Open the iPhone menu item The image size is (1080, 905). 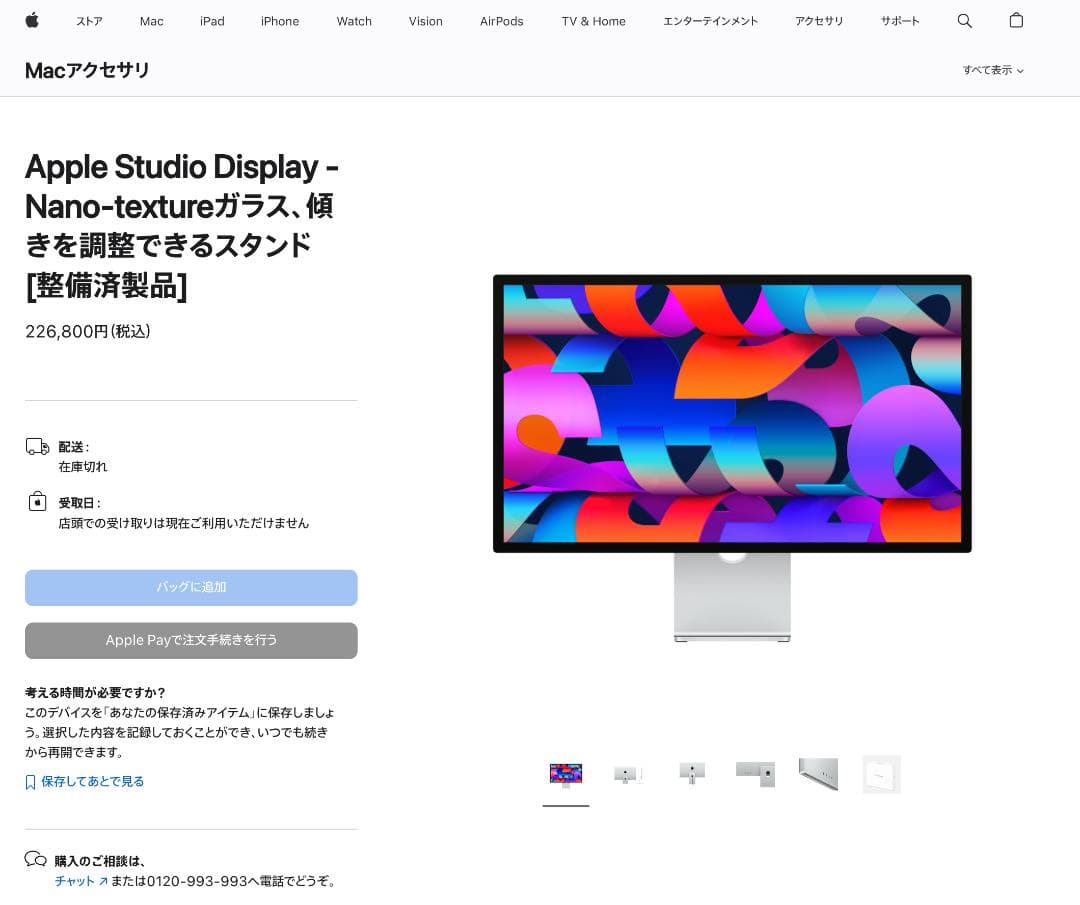(280, 21)
